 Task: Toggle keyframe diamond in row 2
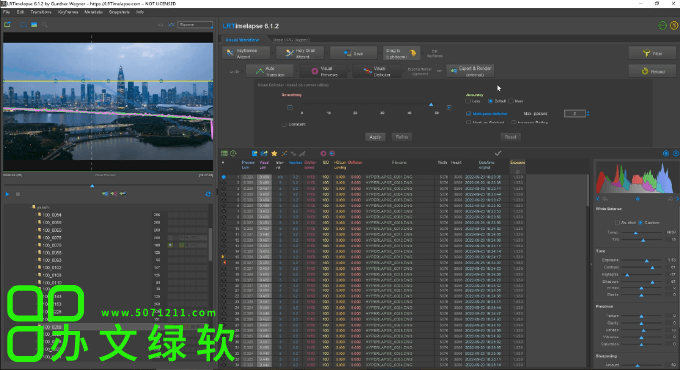[224, 183]
